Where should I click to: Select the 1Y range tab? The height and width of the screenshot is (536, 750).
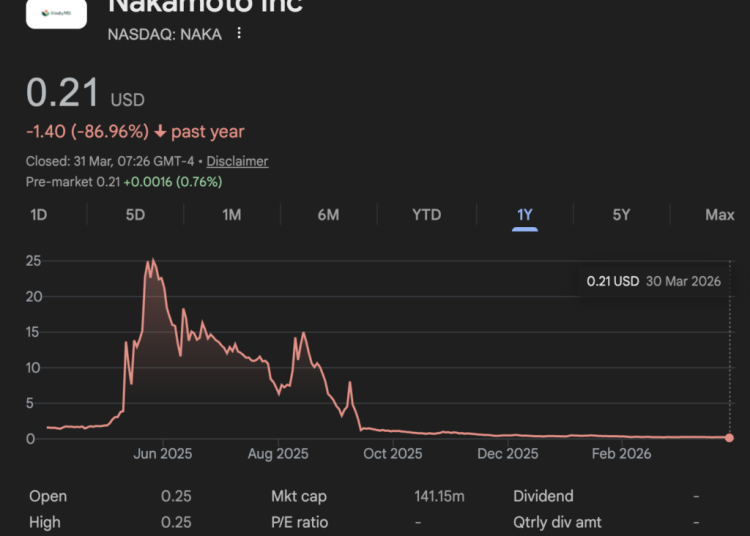point(525,215)
